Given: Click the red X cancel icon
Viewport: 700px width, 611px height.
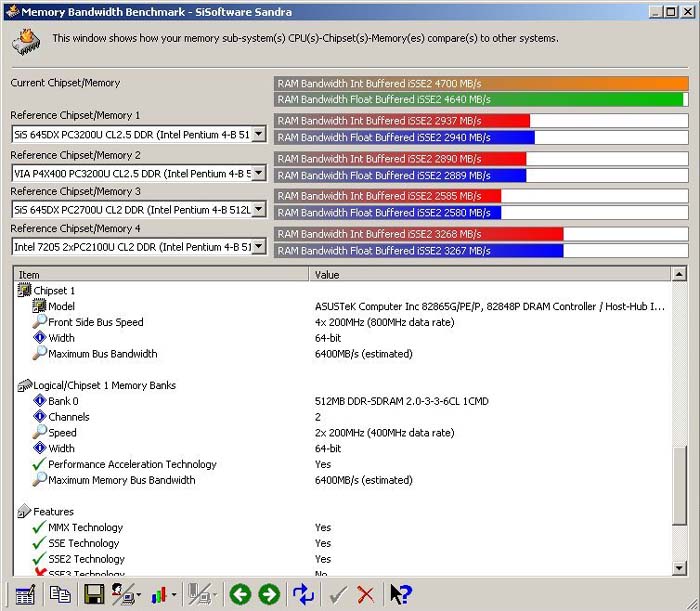Looking at the screenshot, I should (x=366, y=594).
